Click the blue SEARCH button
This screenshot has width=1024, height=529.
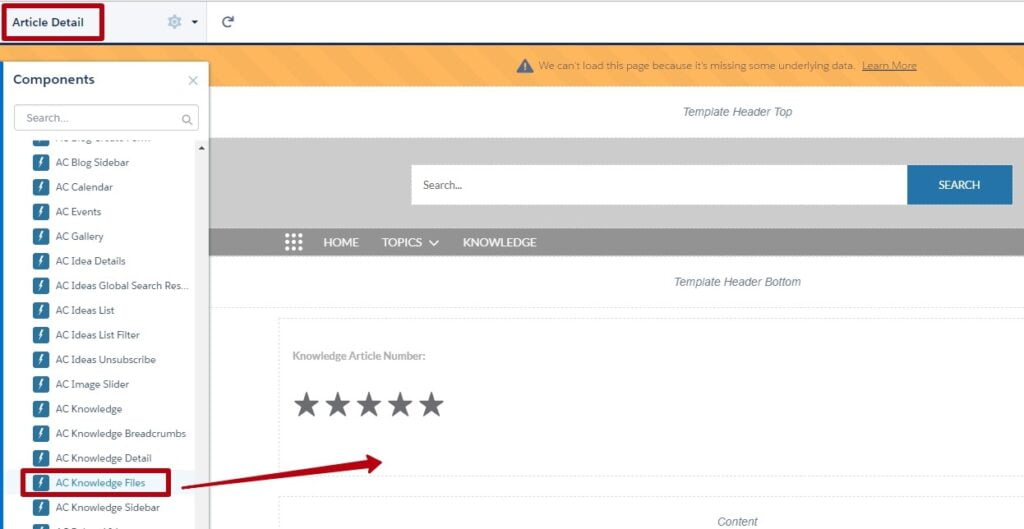[x=959, y=185]
